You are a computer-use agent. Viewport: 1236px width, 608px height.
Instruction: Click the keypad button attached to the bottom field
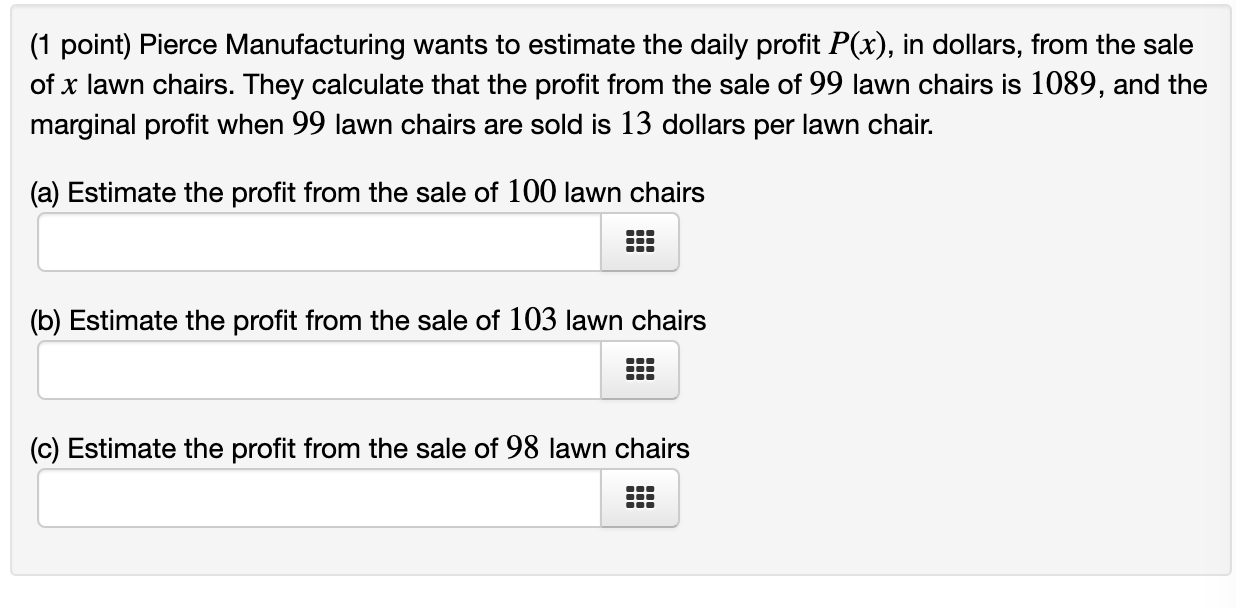(640, 498)
